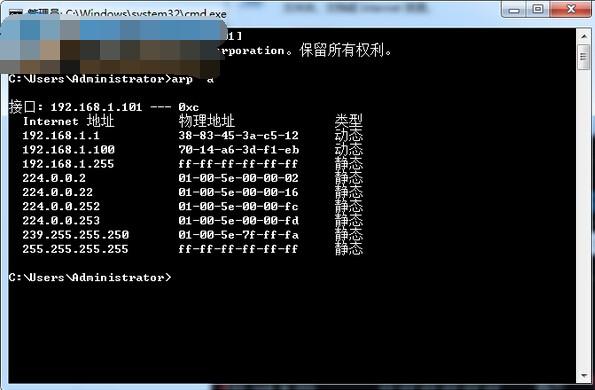Click the vertical scrollbar thumb

[584, 57]
